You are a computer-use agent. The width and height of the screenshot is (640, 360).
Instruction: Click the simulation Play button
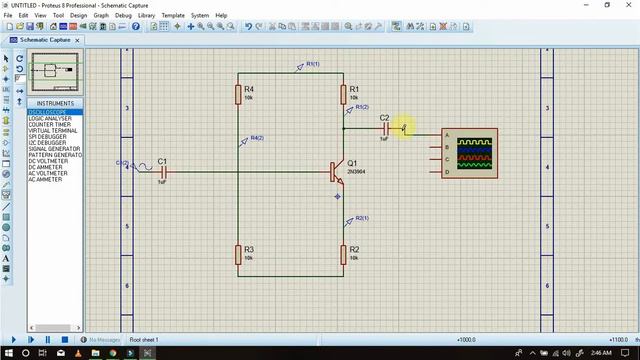pos(13,340)
